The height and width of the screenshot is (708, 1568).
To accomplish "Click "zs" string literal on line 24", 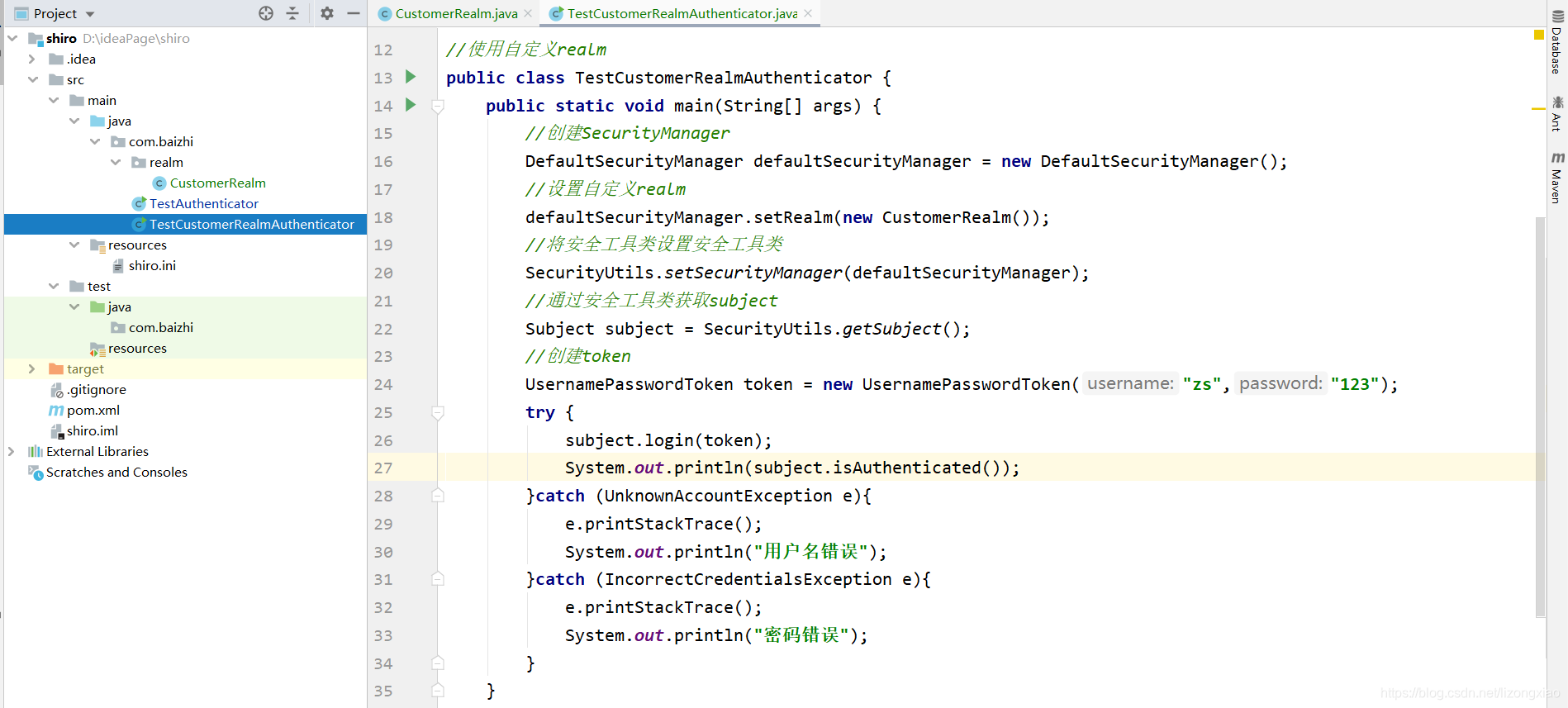I will (x=1202, y=384).
